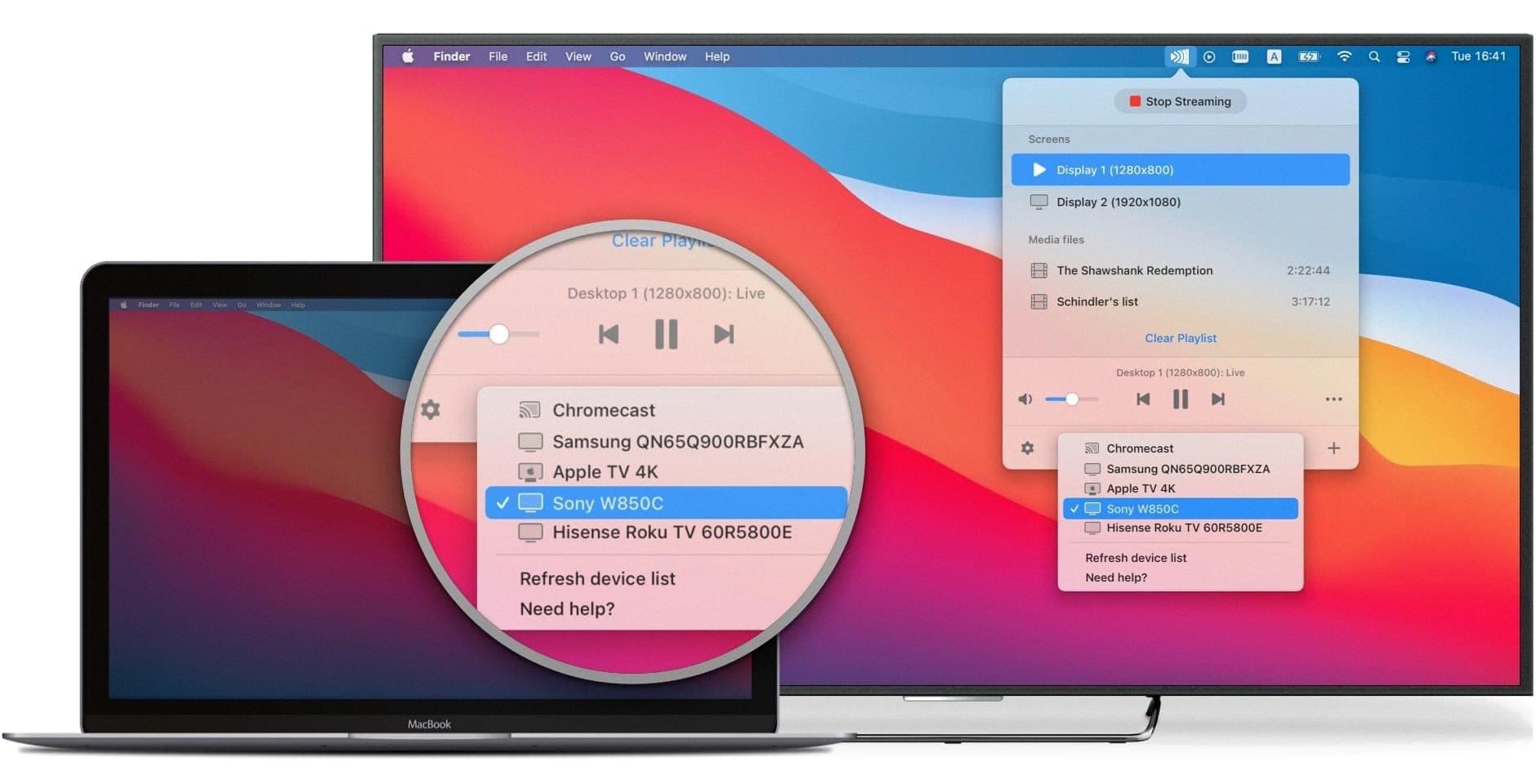1536x784 pixels.
Task: Open the Apple menu on the TV screen
Action: (x=408, y=56)
